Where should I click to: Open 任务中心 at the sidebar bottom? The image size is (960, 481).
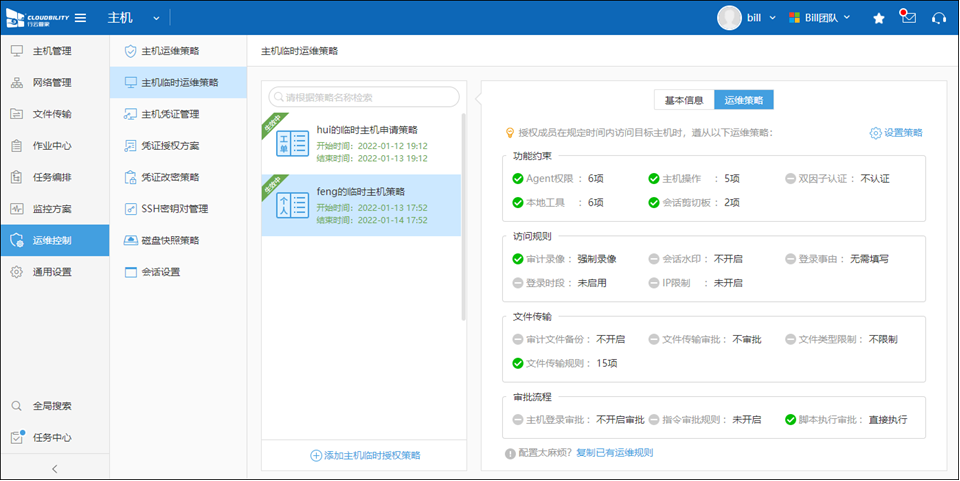tap(52, 437)
